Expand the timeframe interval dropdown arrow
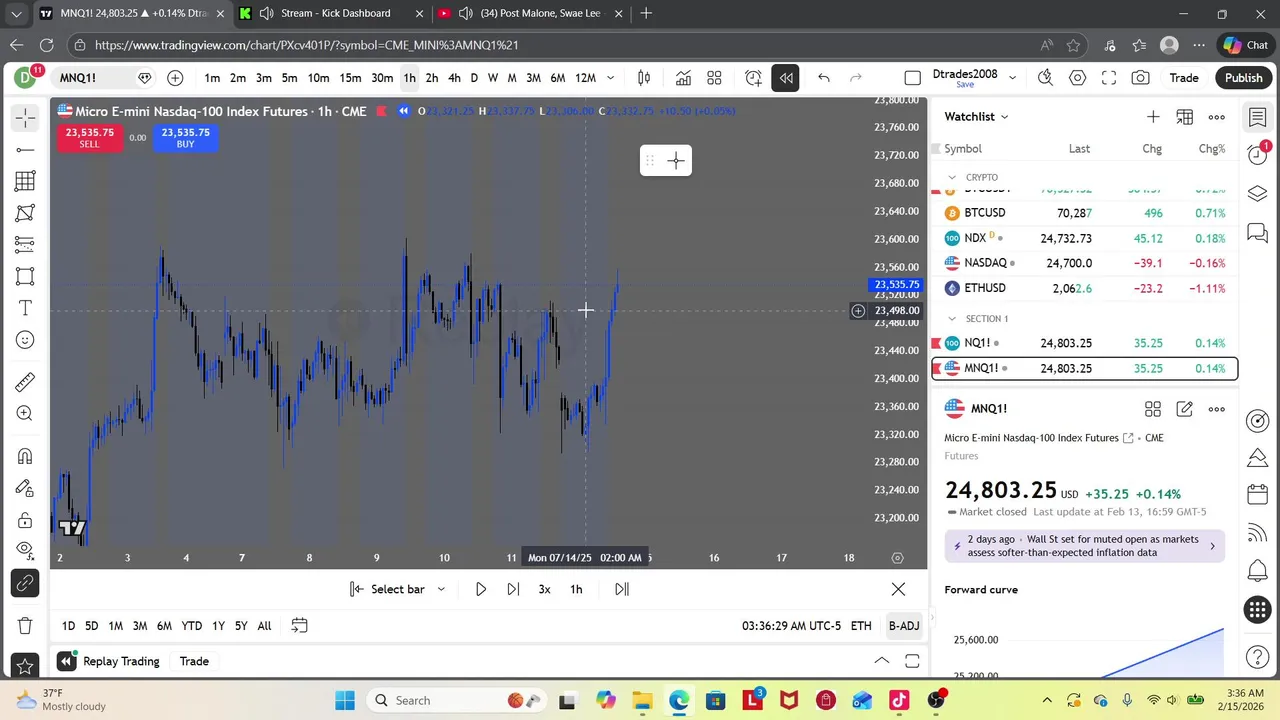This screenshot has height=720, width=1280. coord(610,78)
